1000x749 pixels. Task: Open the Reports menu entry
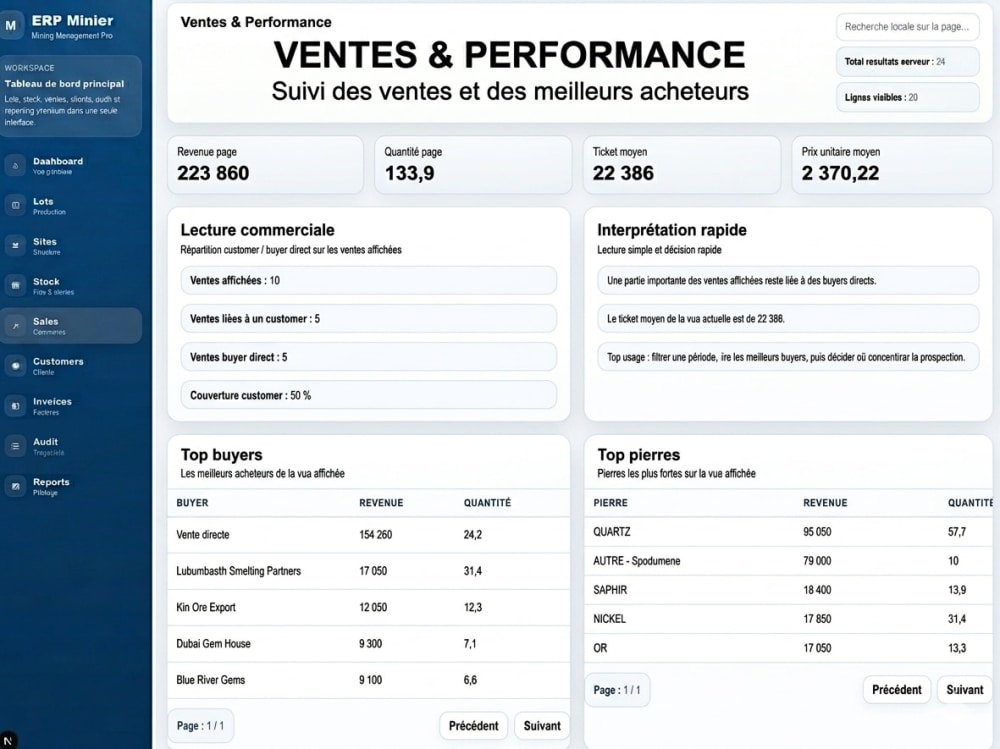click(71, 486)
